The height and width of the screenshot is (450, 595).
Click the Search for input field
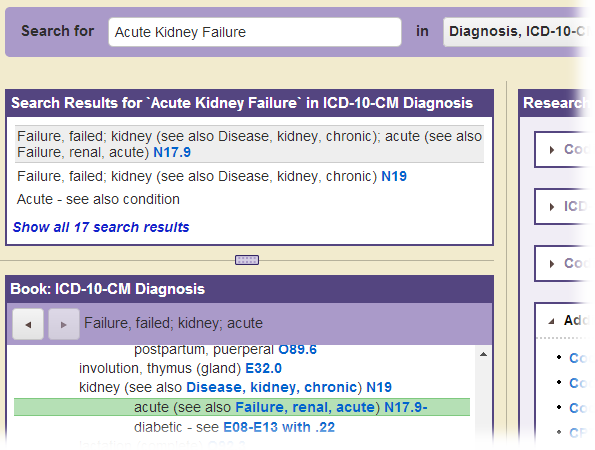pyautogui.click(x=255, y=32)
